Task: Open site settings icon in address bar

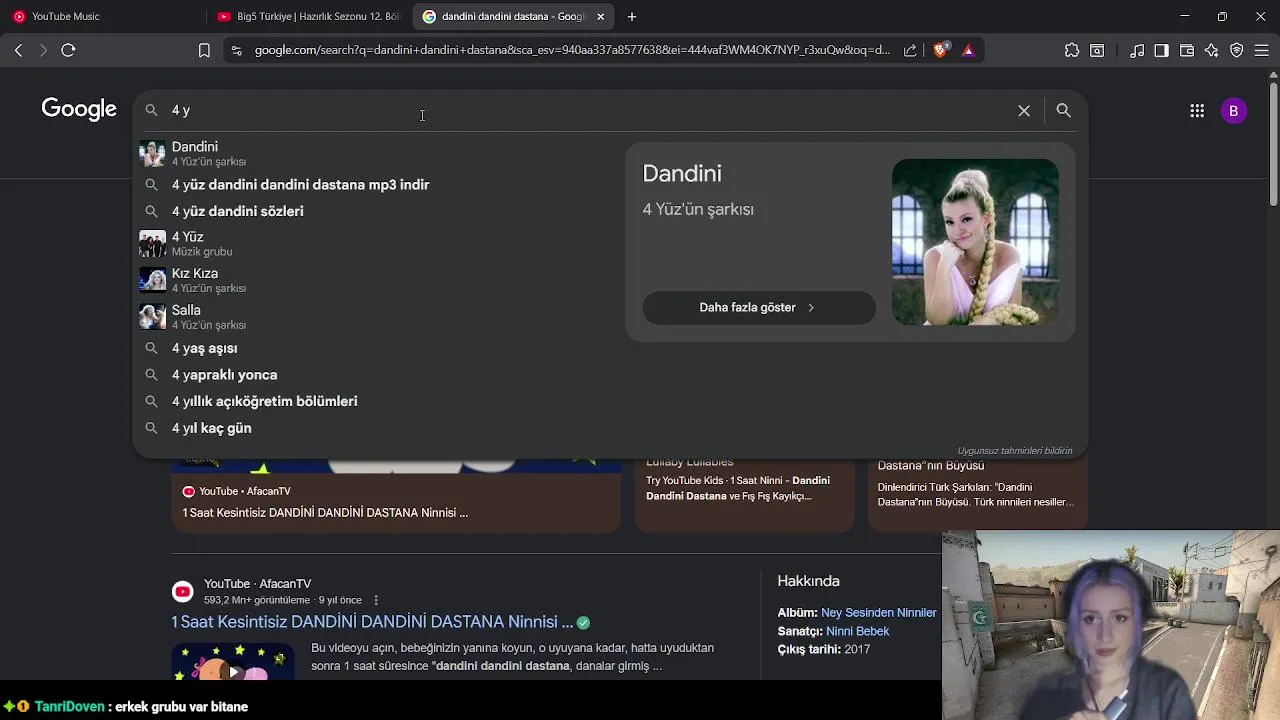Action: (236, 50)
